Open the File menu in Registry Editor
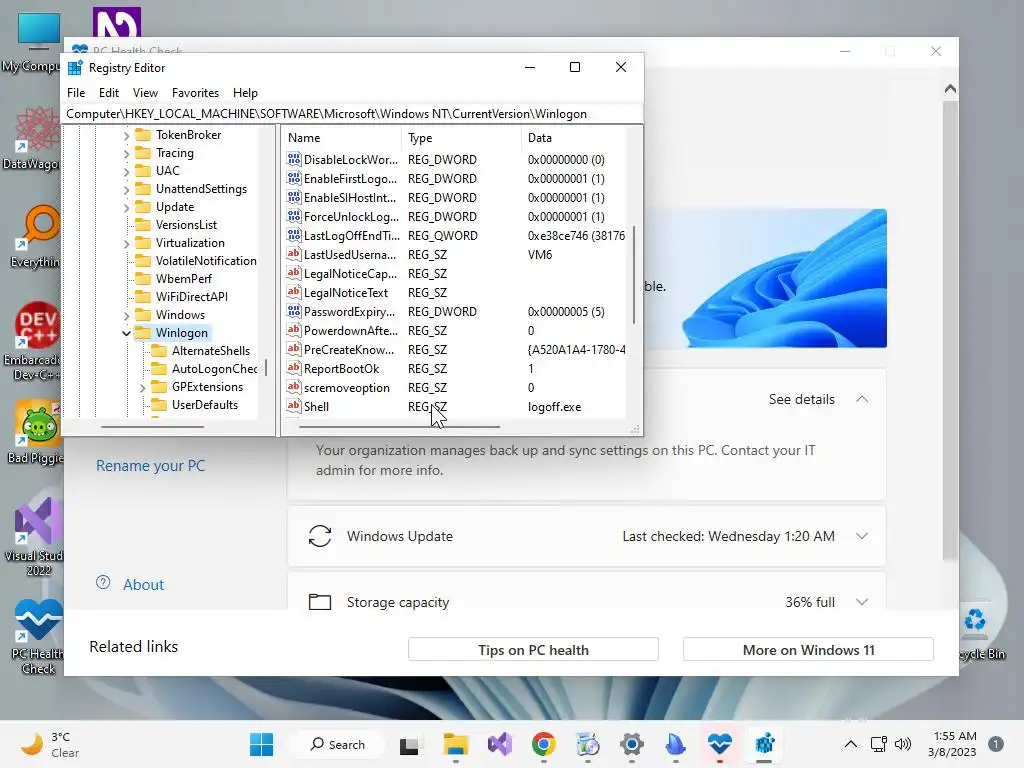 [76, 93]
